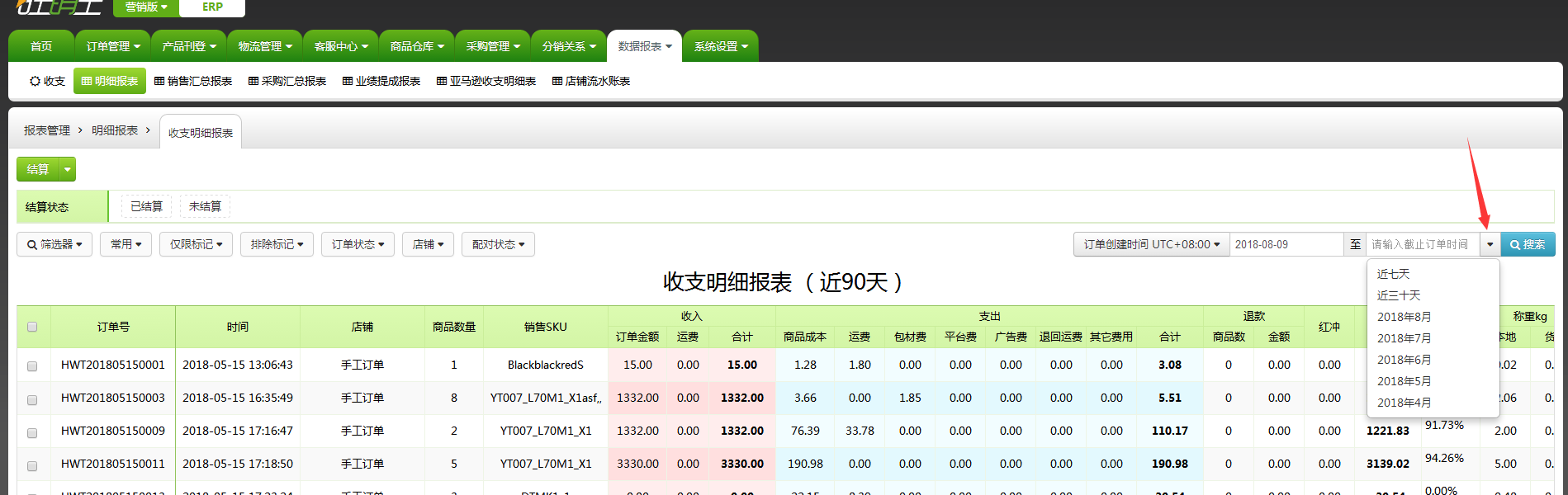Check the row HWT201805150001 checkbox
Image resolution: width=1568 pixels, height=495 pixels.
pyautogui.click(x=32, y=365)
